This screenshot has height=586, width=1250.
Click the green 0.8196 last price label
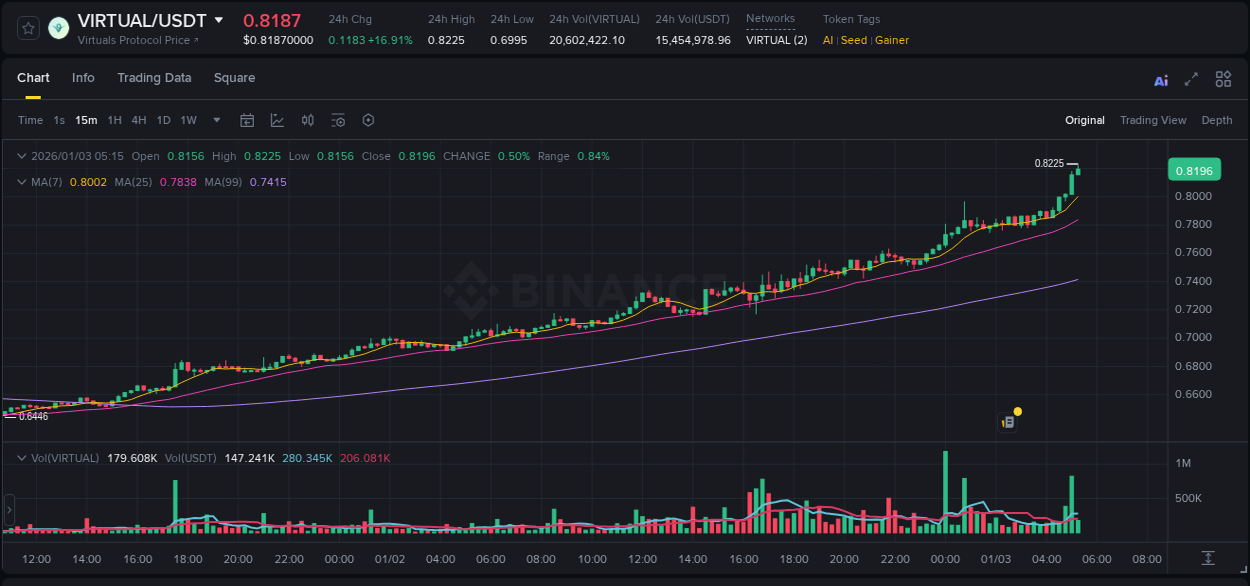point(1196,170)
